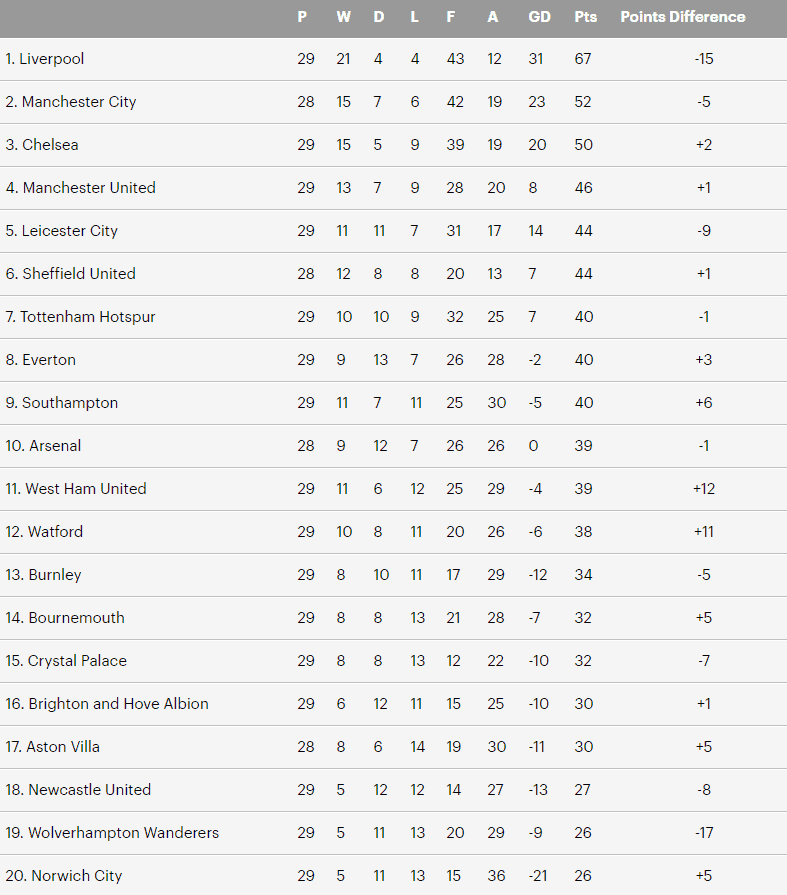Select Tottenham Hotspur entry

pos(80,317)
